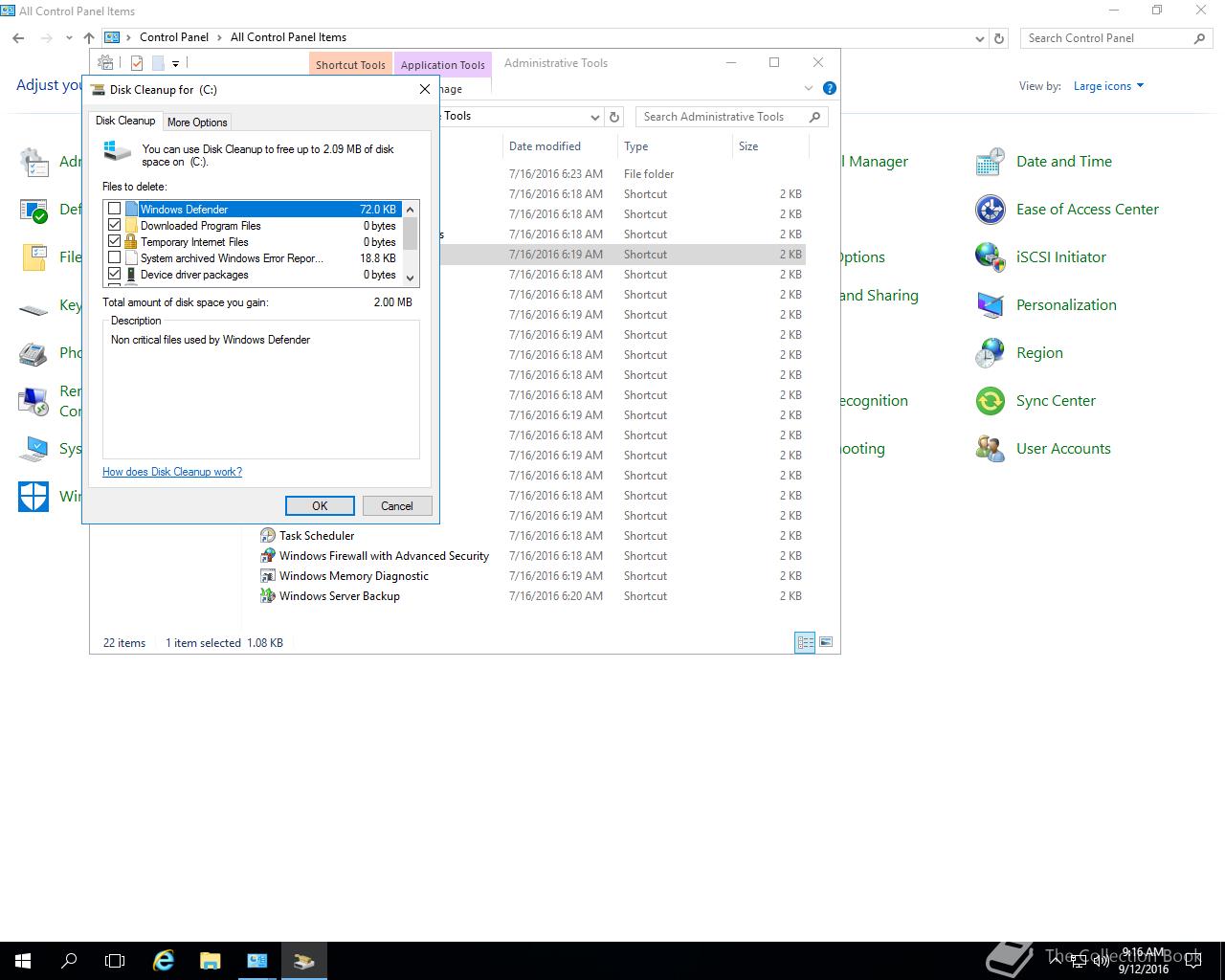
Task: Open Windows Firewall with Advanced Security
Action: pos(384,556)
